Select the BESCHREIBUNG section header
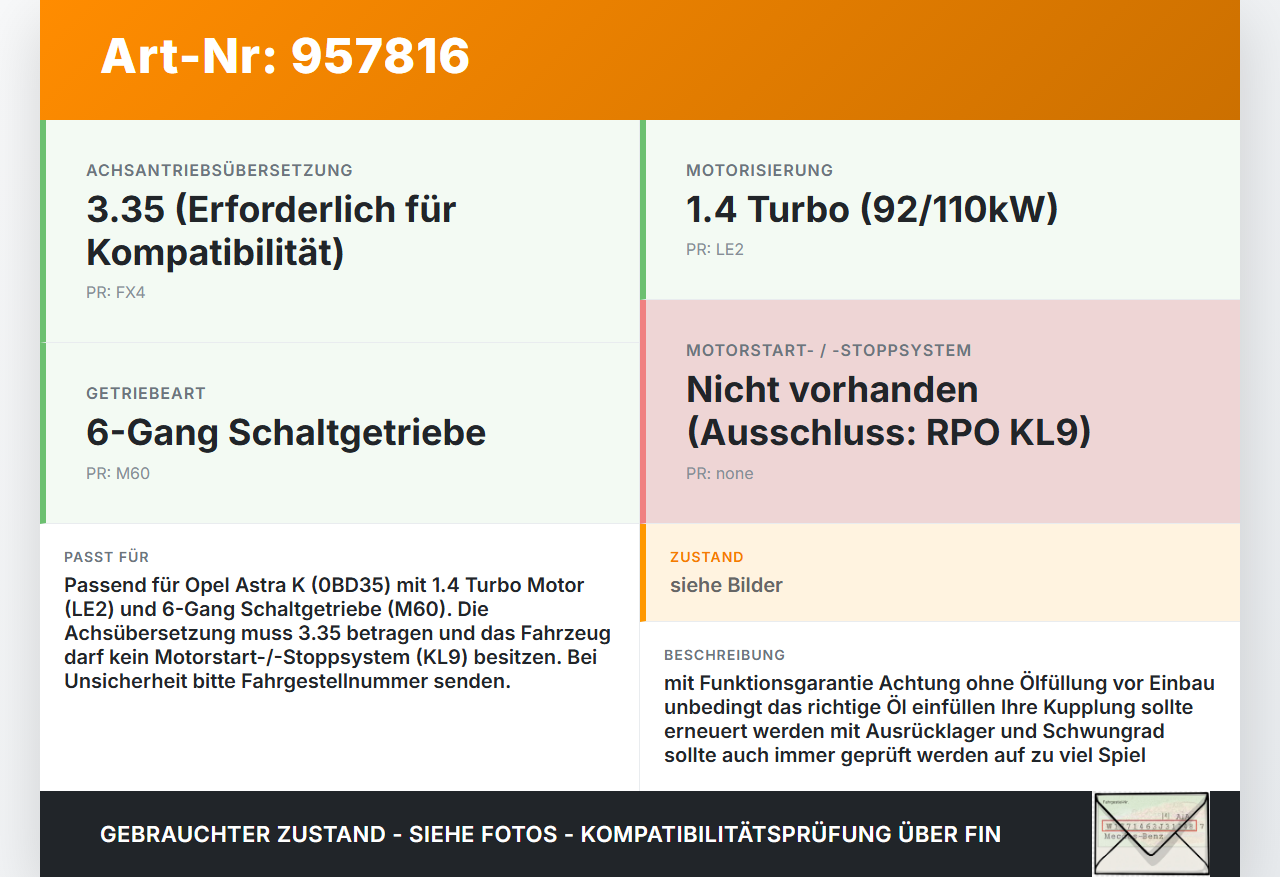 point(725,655)
